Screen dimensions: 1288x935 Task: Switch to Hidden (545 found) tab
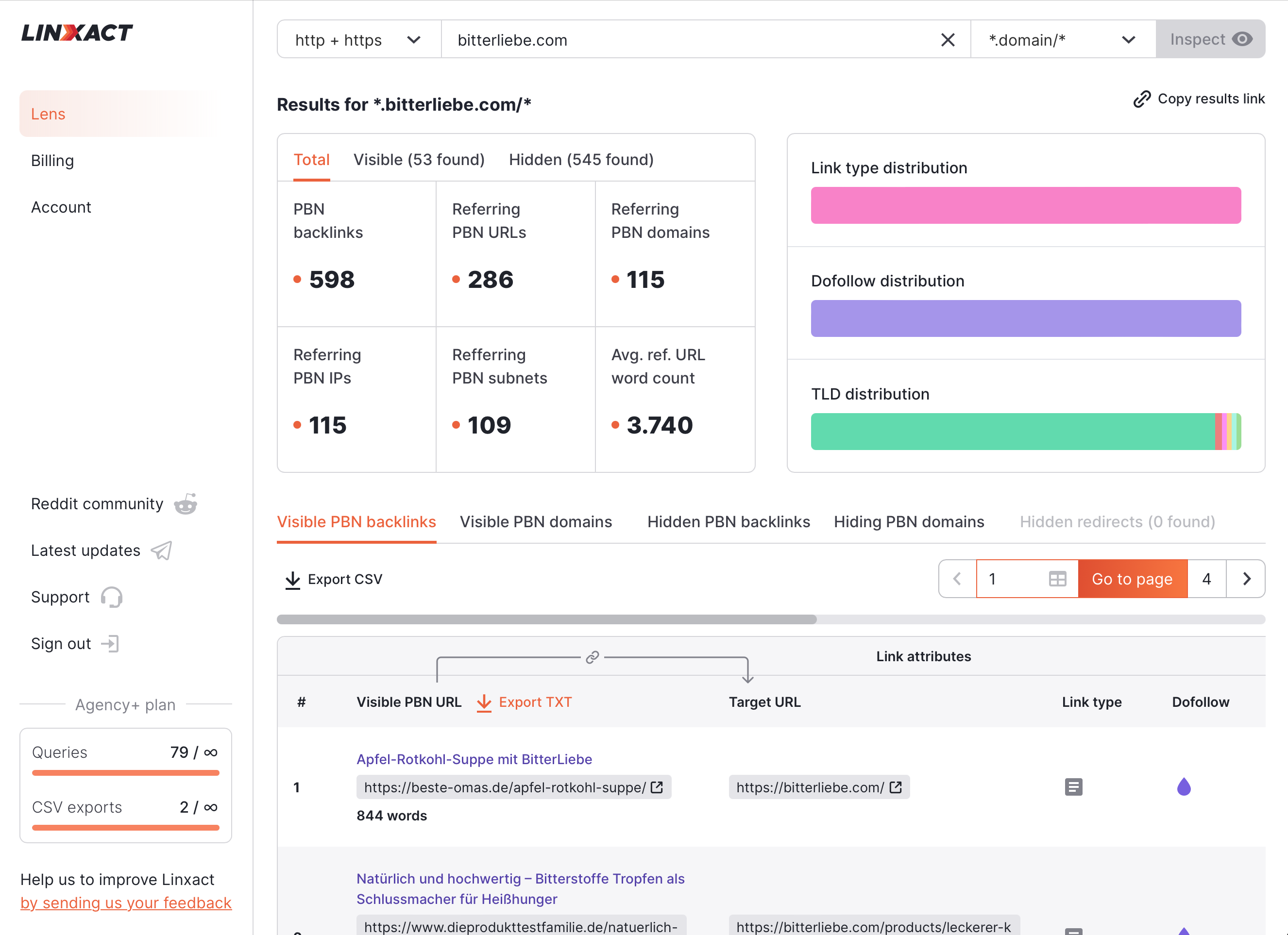click(x=581, y=160)
